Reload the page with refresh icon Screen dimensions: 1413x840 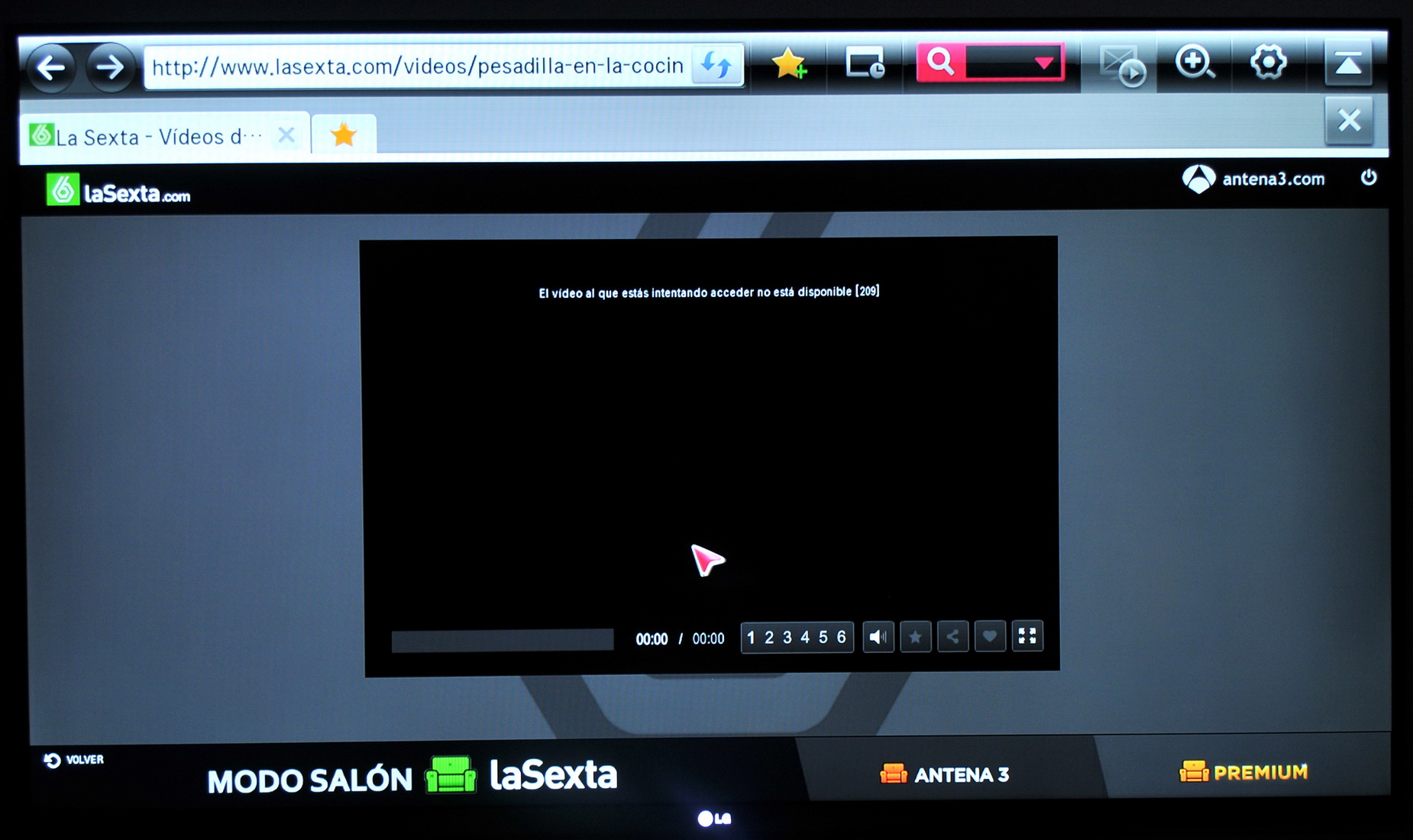pos(716,66)
